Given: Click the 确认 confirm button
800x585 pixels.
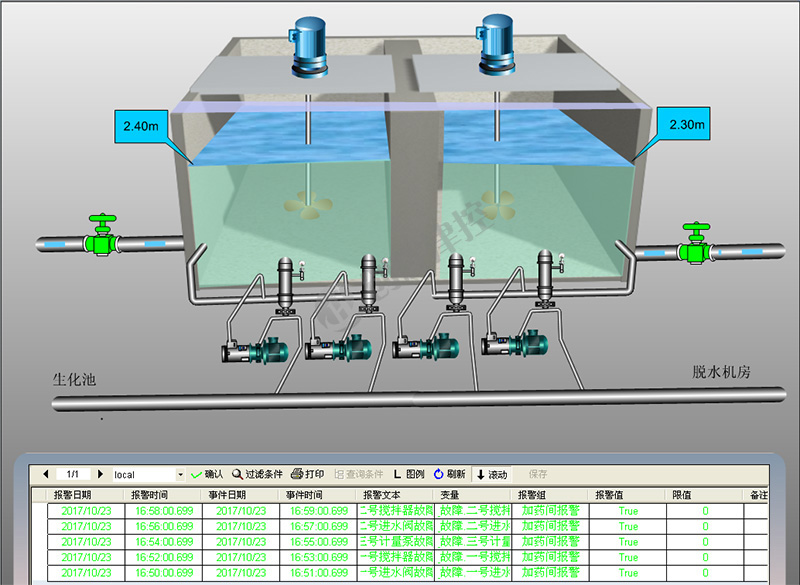Looking at the screenshot, I should [x=207, y=474].
